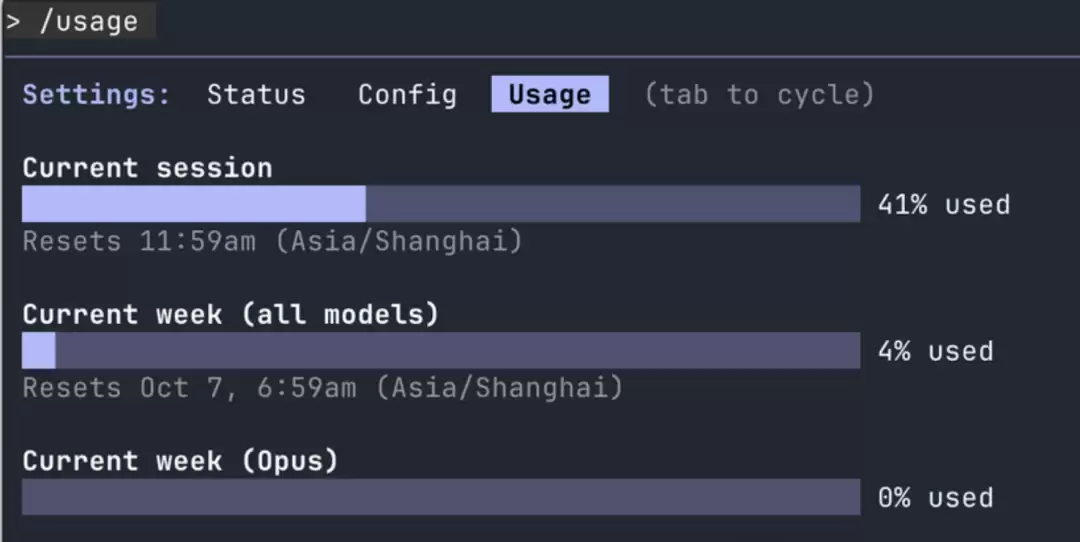
Task: Click the Current week (Opus) heading
Action: coord(180,461)
